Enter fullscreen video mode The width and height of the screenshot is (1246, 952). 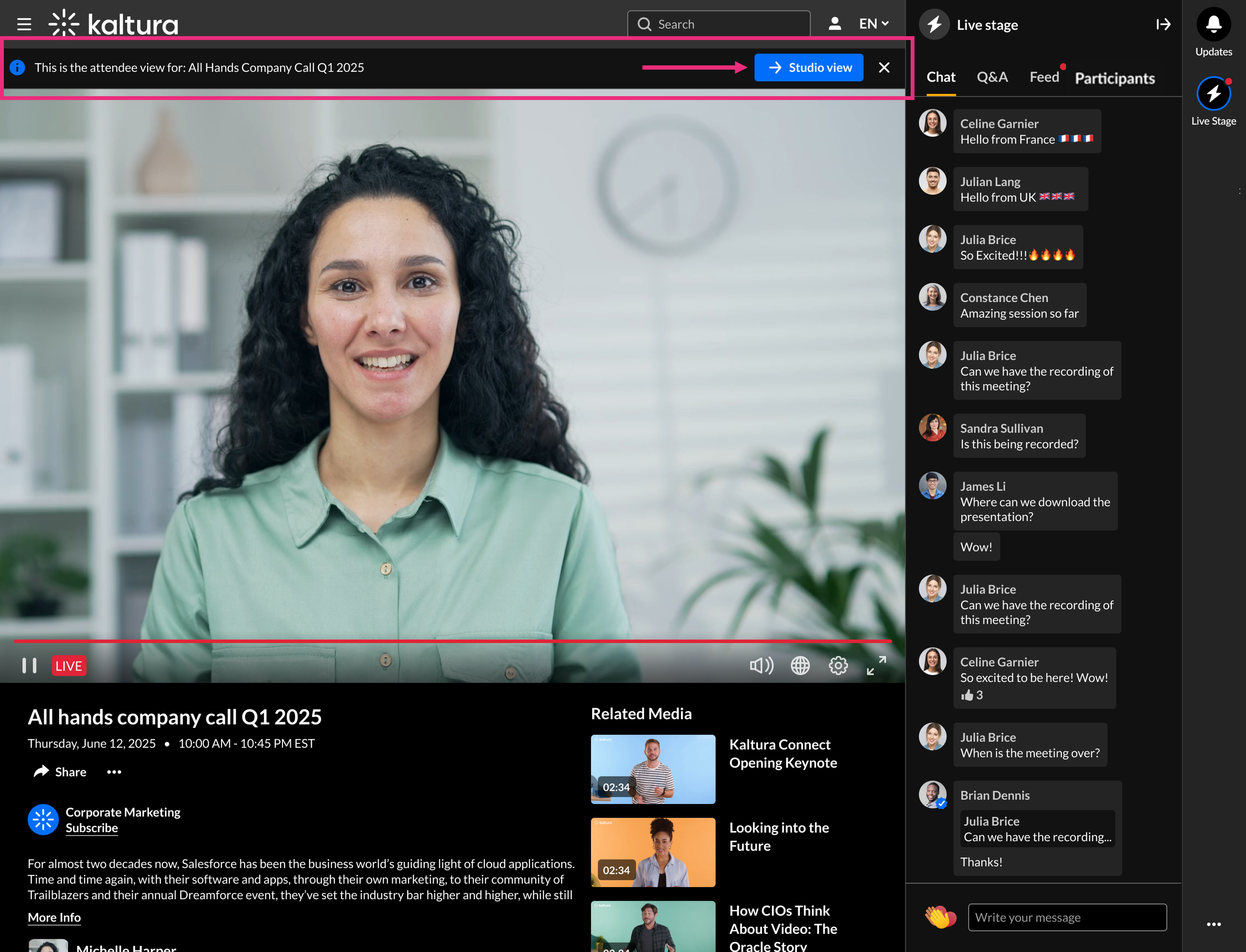point(876,665)
